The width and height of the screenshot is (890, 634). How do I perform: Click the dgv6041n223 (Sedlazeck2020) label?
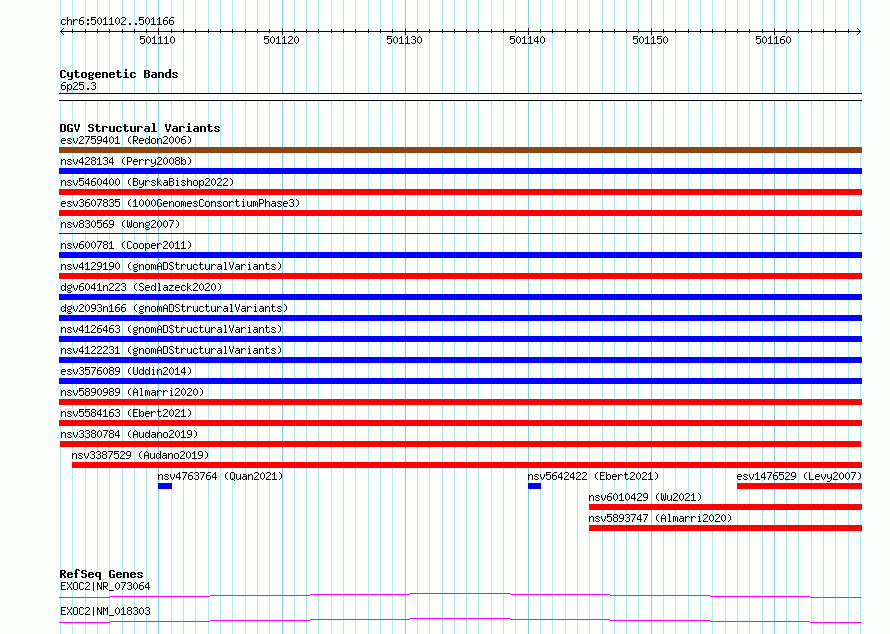pyautogui.click(x=141, y=287)
